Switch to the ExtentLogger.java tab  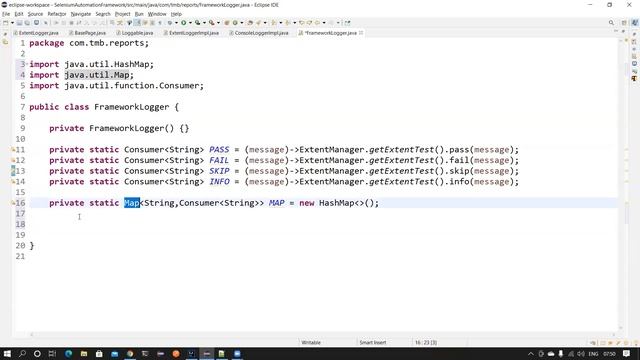(x=36, y=33)
